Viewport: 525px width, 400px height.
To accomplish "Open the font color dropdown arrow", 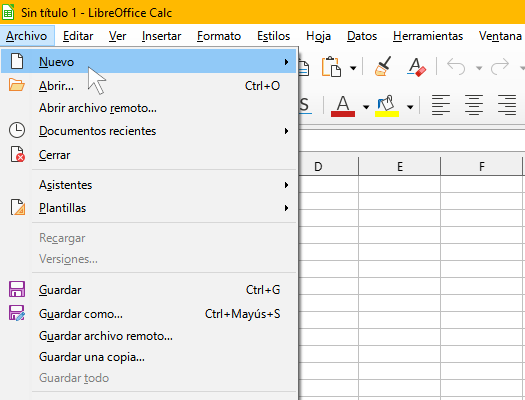I will (366, 107).
